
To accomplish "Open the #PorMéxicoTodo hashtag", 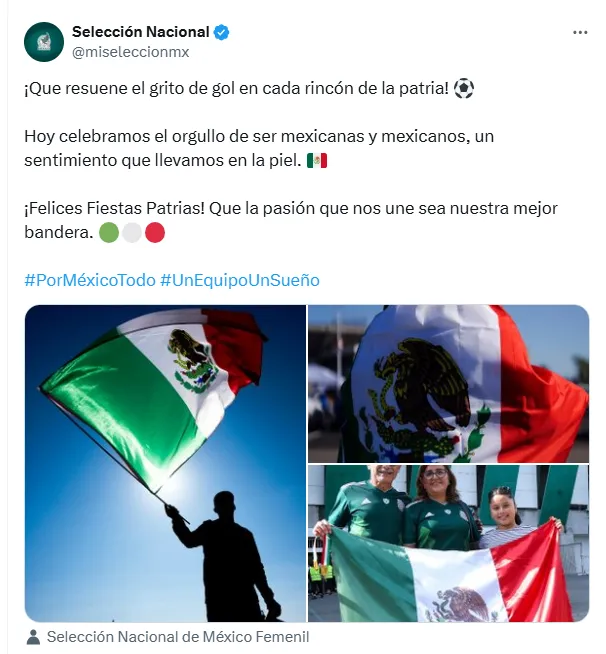I will coord(90,280).
